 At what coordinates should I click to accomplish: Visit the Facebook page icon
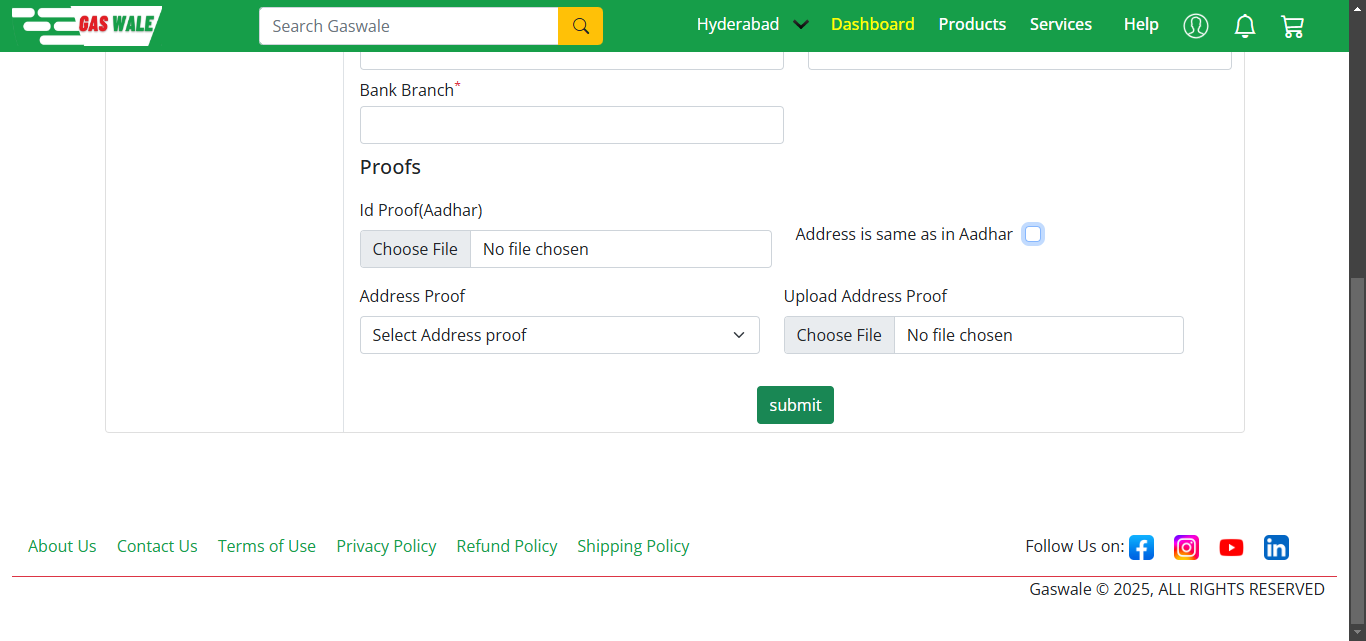pyautogui.click(x=1141, y=547)
